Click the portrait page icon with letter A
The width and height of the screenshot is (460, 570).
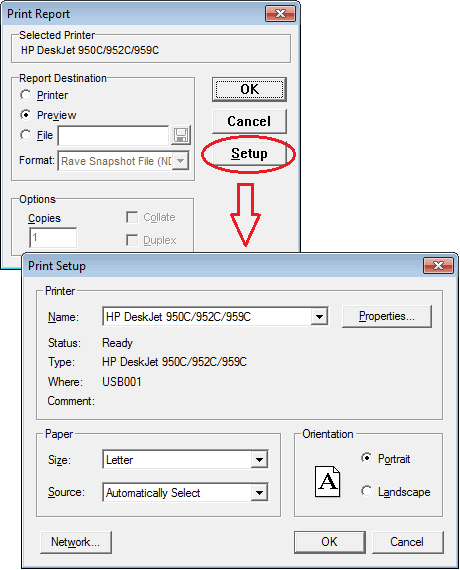[327, 482]
